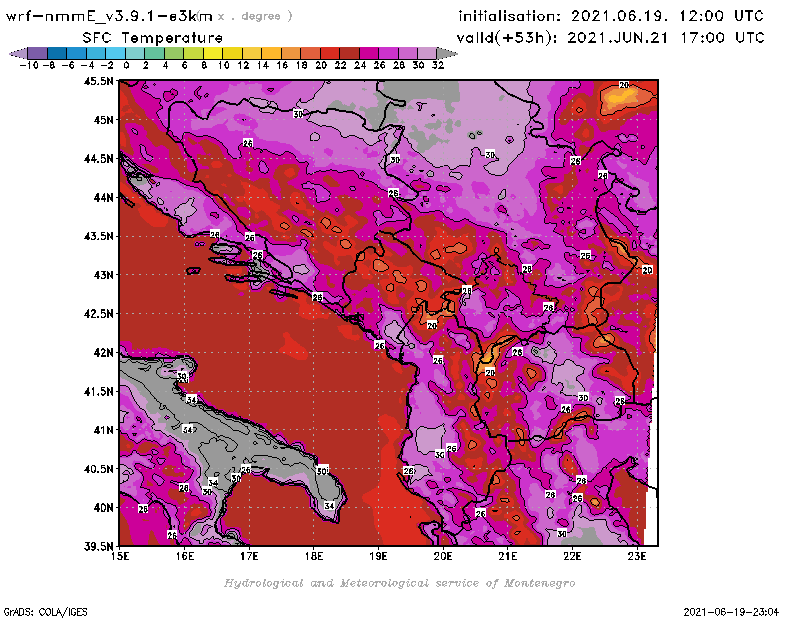Select the magenta 24 to 26 legend swatch
This screenshot has height=618, width=800.
(x=368, y=53)
